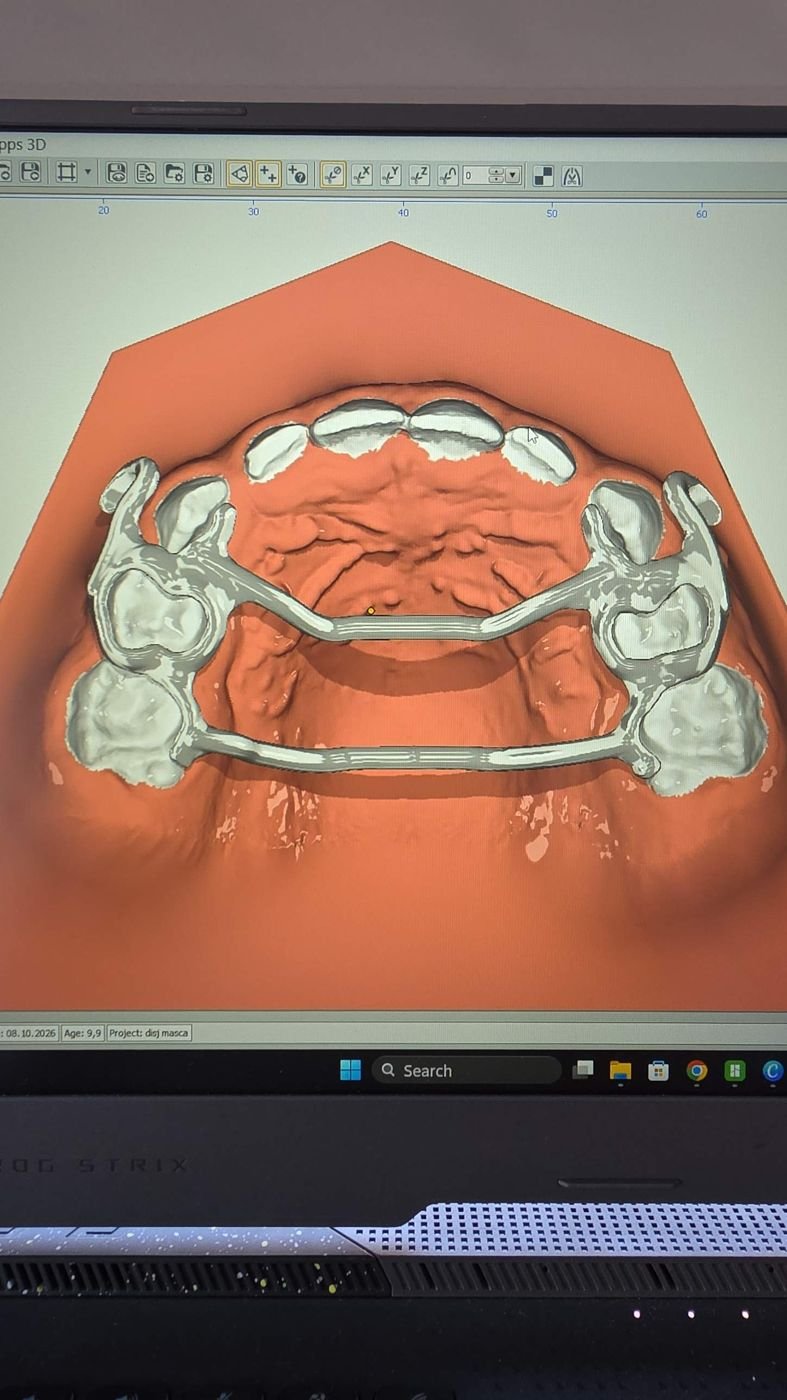Toggle the checkerboard background icon
This screenshot has width=787, height=1400.
coord(543,177)
